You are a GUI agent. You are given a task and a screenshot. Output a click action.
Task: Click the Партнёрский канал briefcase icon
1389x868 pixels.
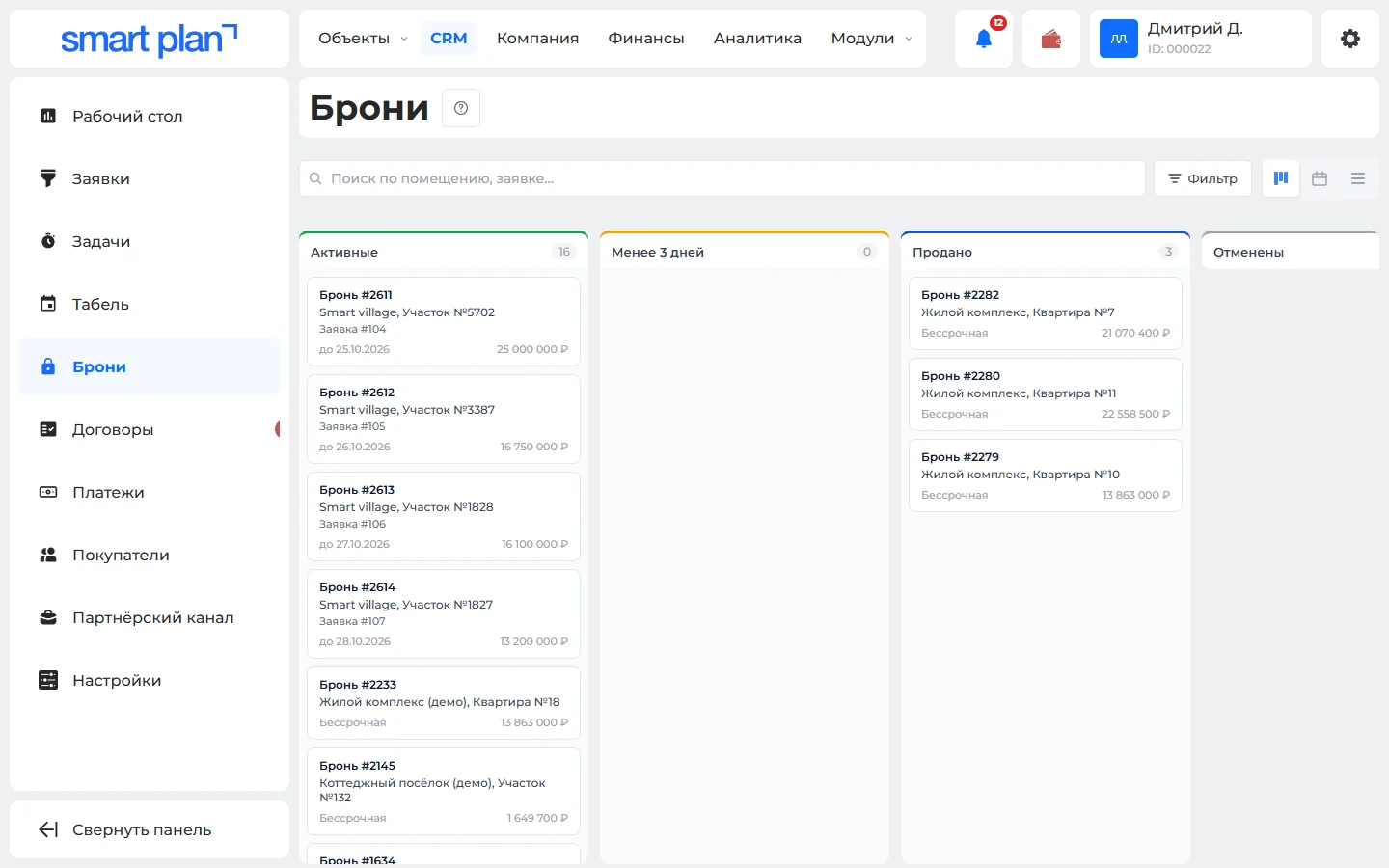click(x=48, y=617)
